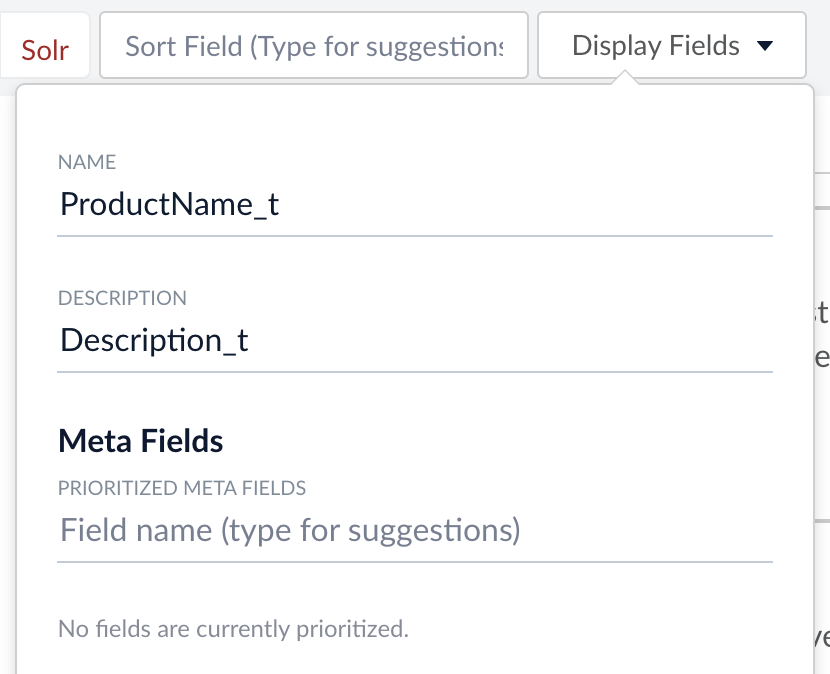Click into the Name field containing ProductName_t
This screenshot has width=830, height=674.
coord(415,204)
